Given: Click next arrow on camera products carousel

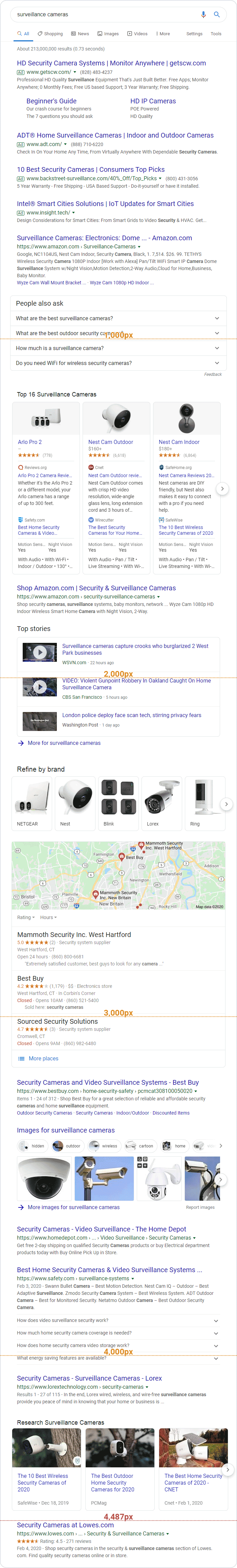Looking at the screenshot, I should (222, 488).
